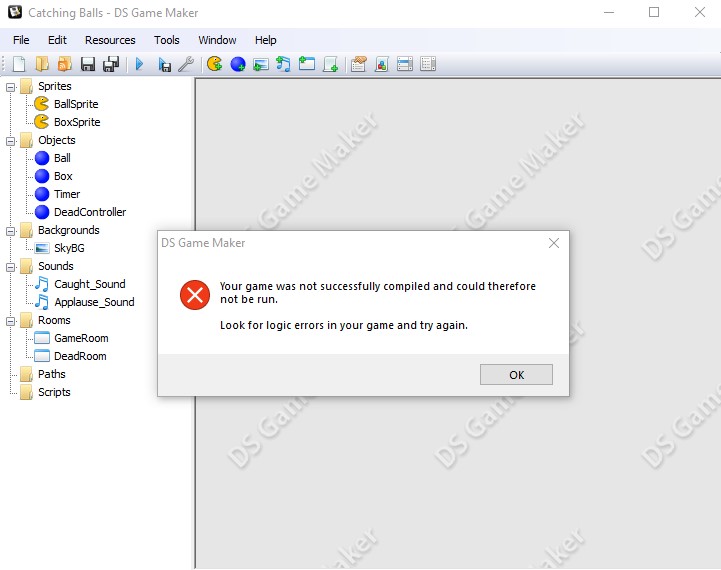Open the Tools menu
This screenshot has width=721, height=570.
(x=167, y=40)
